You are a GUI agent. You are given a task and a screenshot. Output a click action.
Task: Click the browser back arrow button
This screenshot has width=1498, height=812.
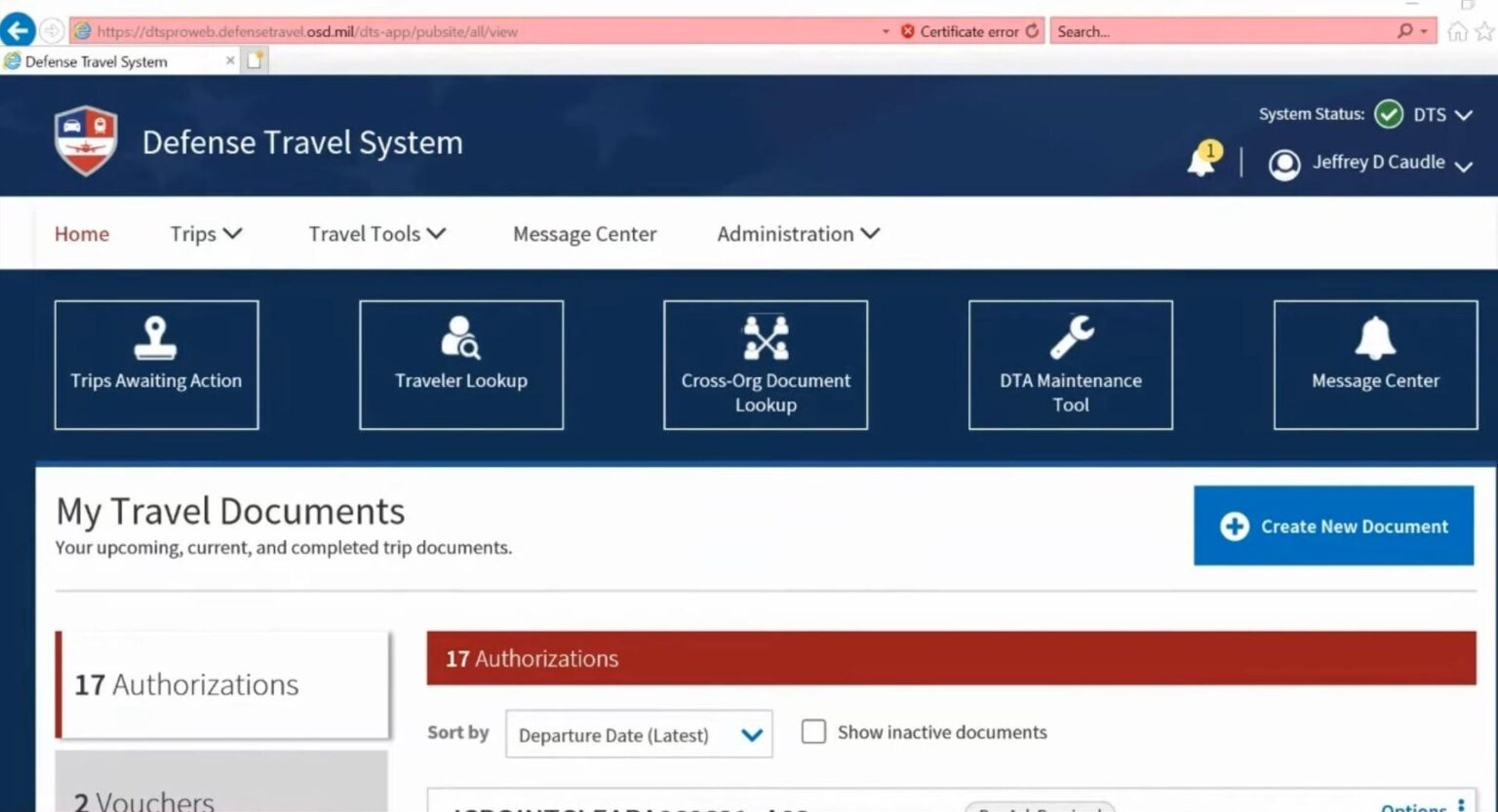[18, 30]
